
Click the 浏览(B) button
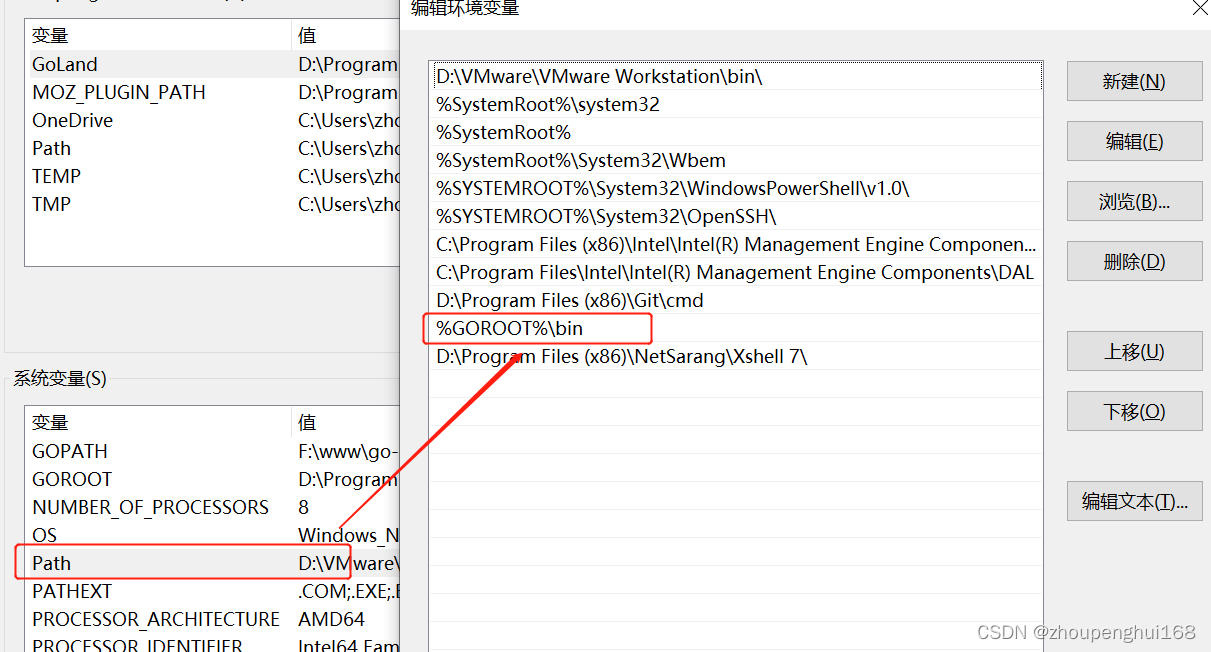[x=1134, y=201]
